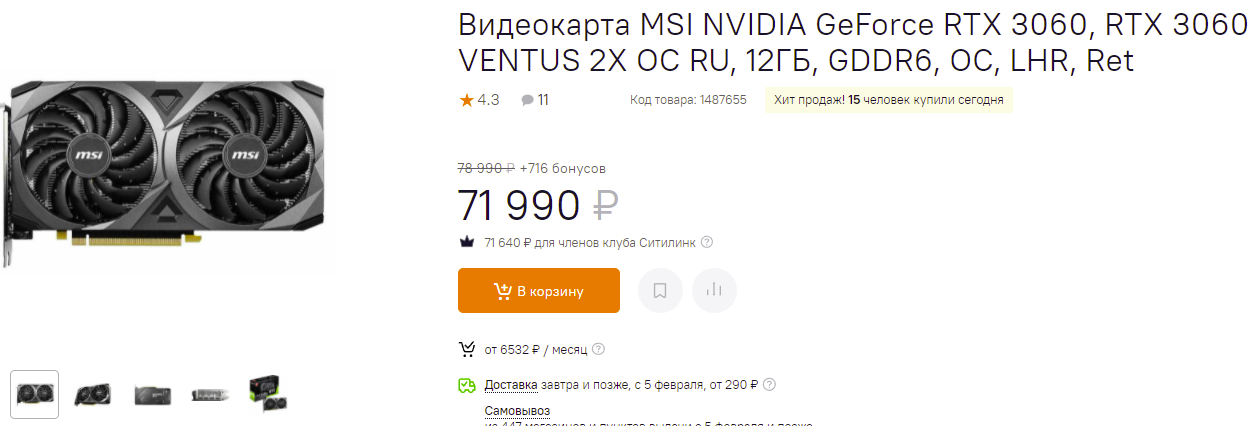The width and height of the screenshot is (1250, 426).
Task: Add product with "В корзину" button
Action: click(x=539, y=291)
